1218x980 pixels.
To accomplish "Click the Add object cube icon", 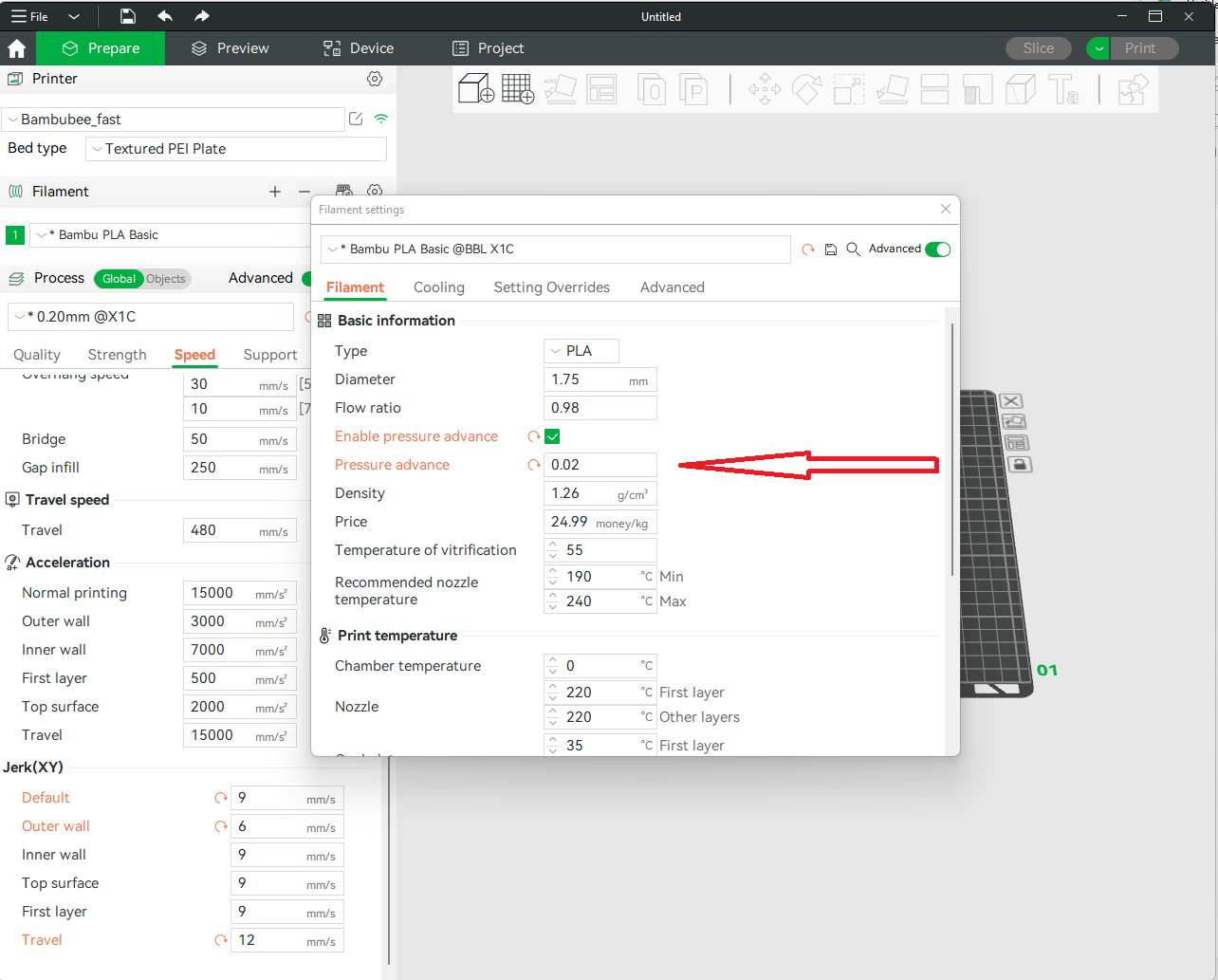I will (475, 89).
